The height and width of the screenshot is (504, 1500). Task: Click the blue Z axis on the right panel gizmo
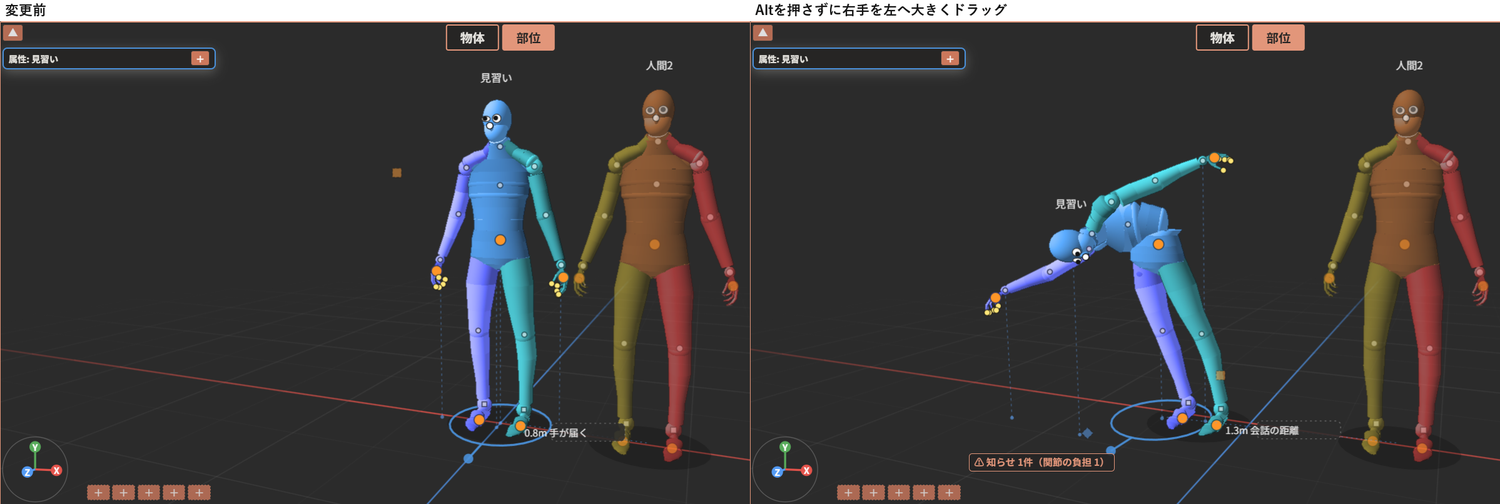tap(777, 471)
